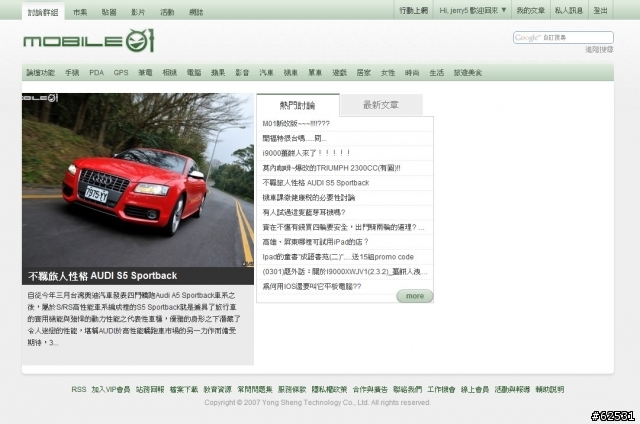Click 登出 to sign out
The width and height of the screenshot is (640, 424).
600,10
